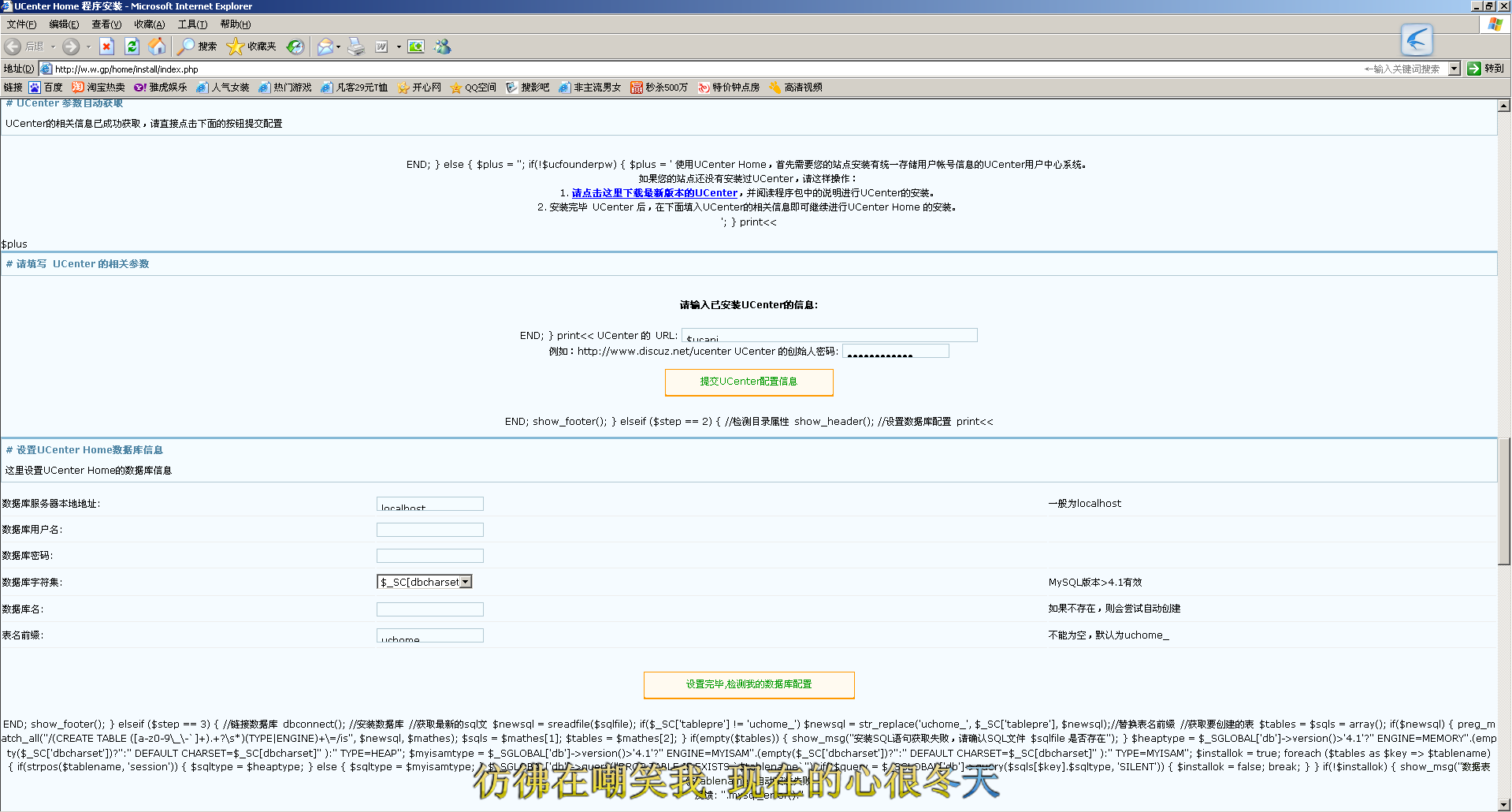Image resolution: width=1512 pixels, height=812 pixels.
Task: Open the 凡客29元T恤 favorites link
Action: point(355,88)
